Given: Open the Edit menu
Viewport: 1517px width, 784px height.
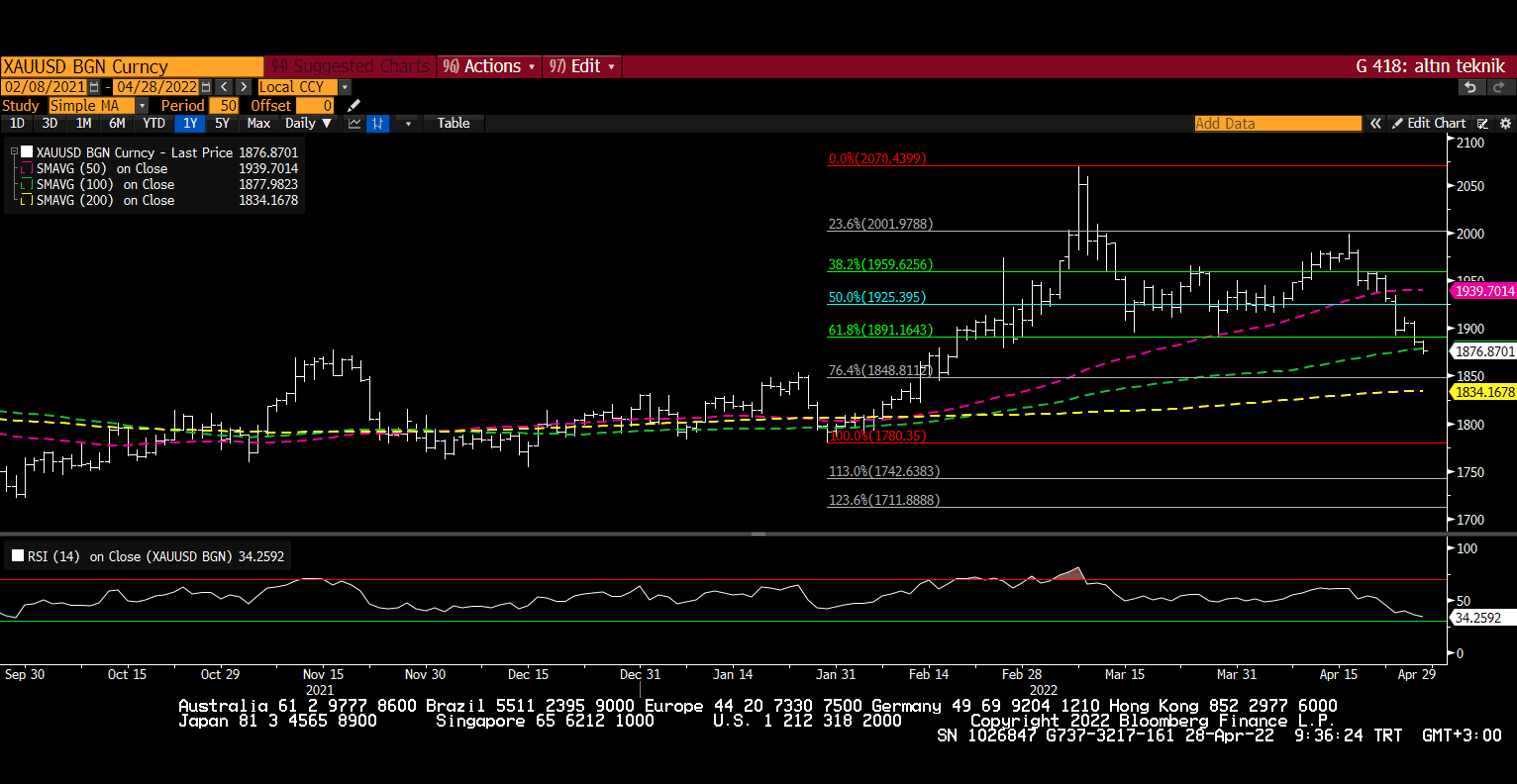Looking at the screenshot, I should click(x=582, y=66).
